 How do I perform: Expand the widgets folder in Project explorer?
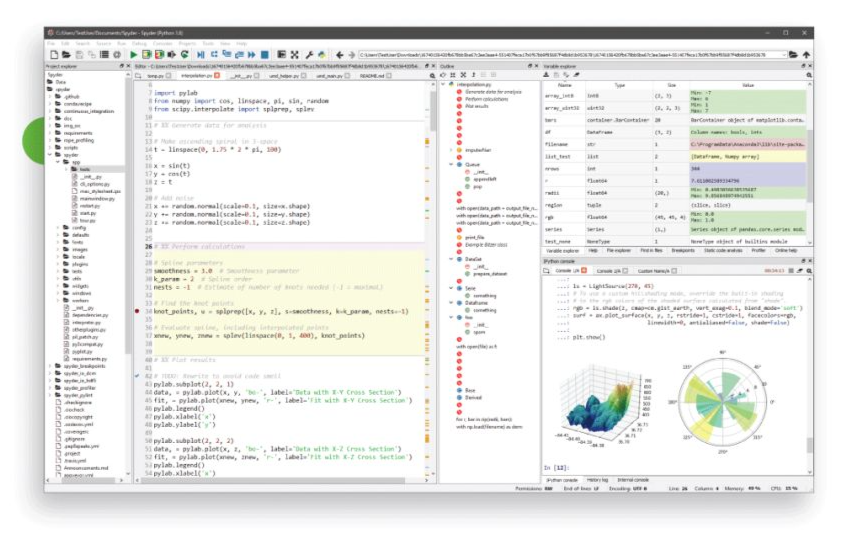click(58, 286)
